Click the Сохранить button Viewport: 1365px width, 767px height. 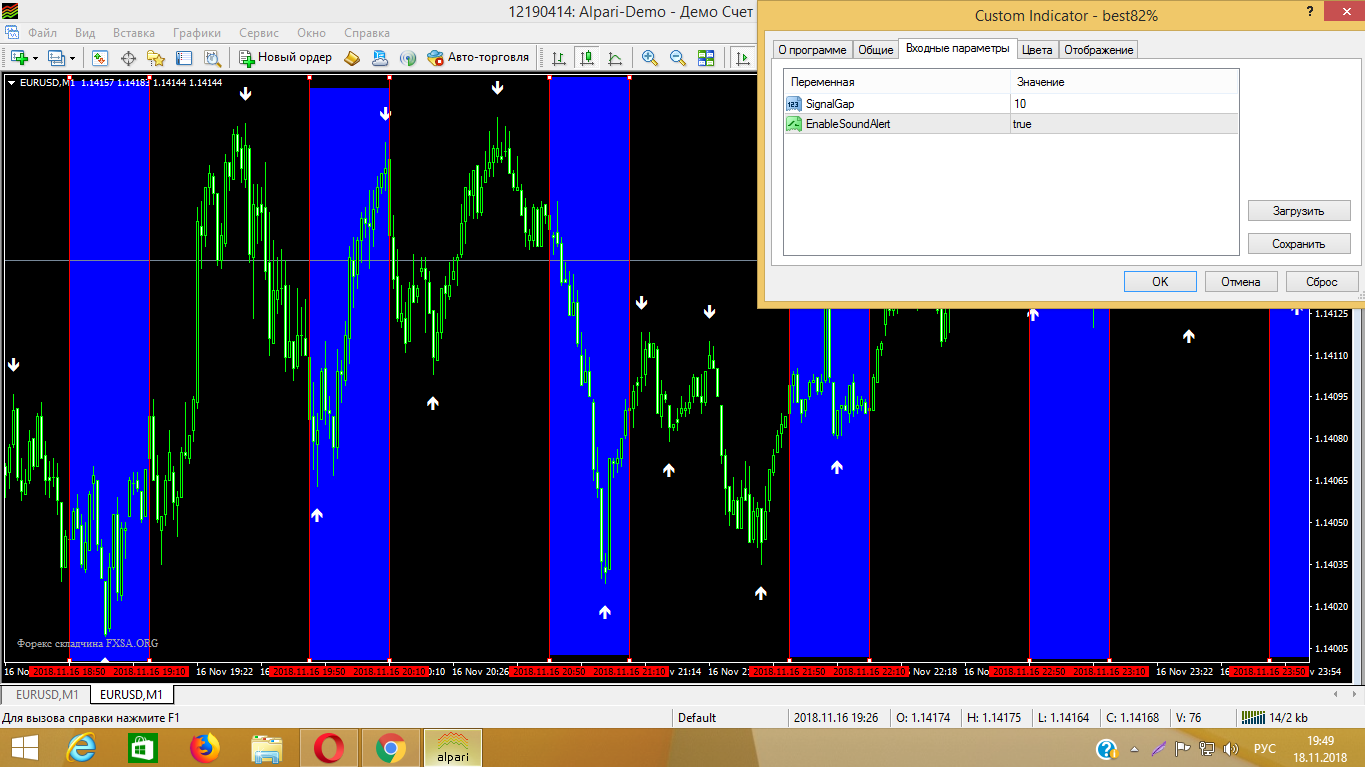coord(1299,243)
